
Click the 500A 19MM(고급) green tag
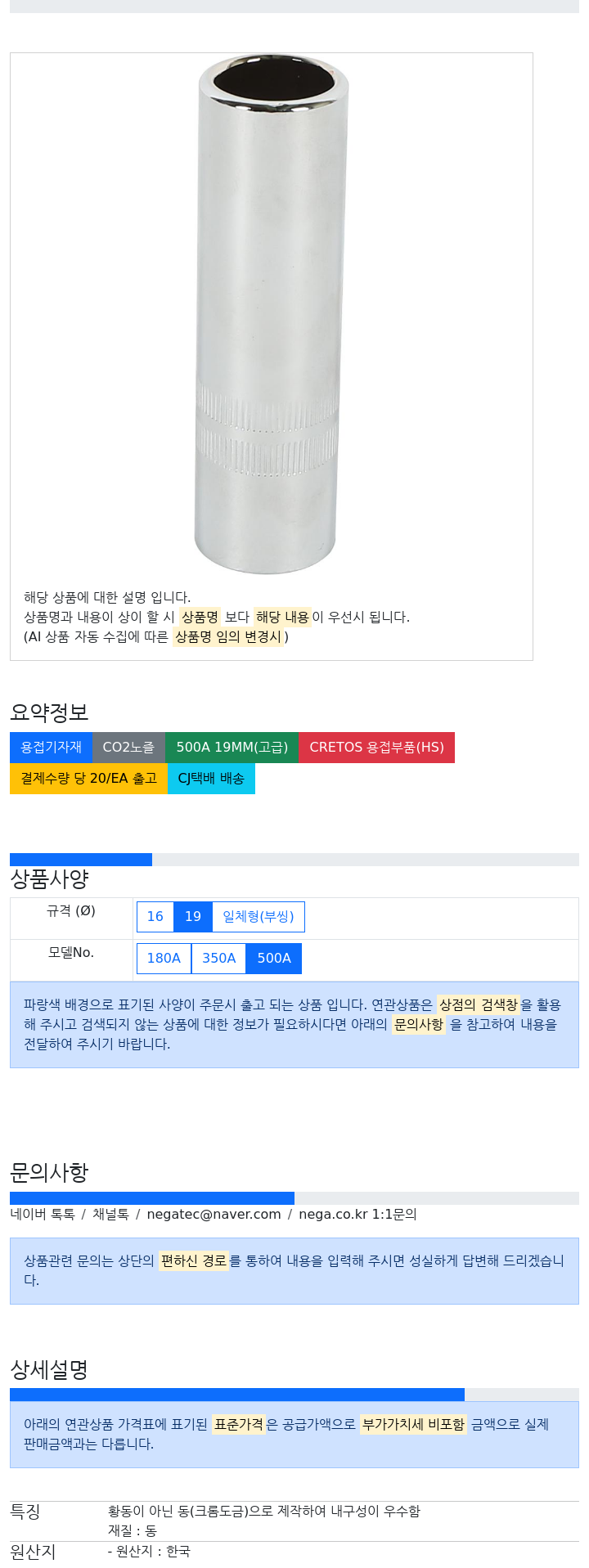pyautogui.click(x=232, y=748)
